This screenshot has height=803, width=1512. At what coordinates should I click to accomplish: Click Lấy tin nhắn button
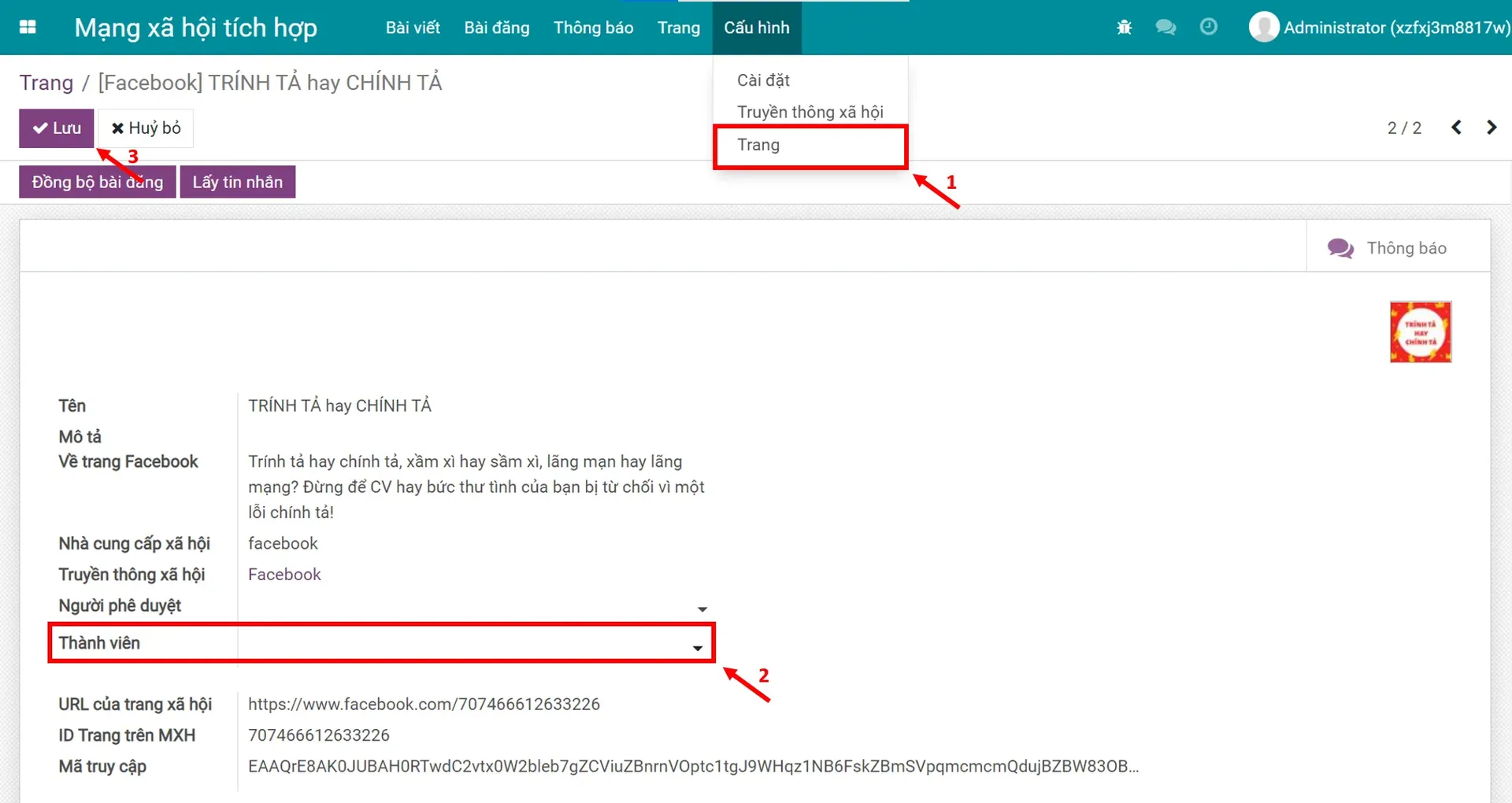238,182
